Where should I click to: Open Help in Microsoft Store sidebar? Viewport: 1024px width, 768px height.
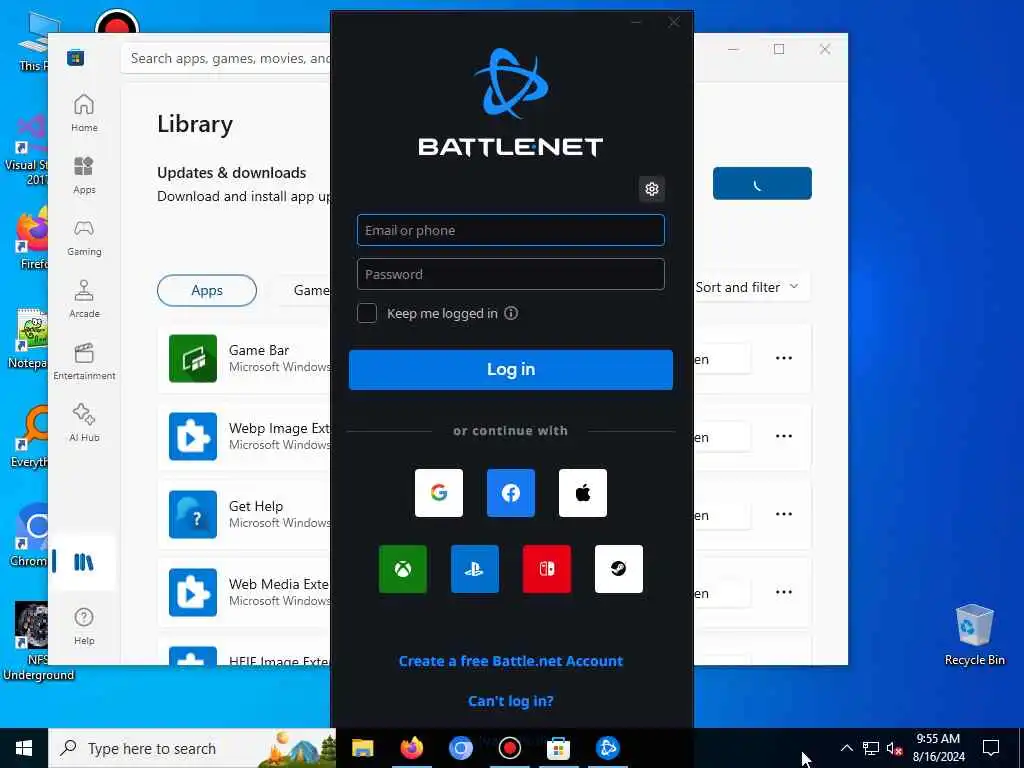click(x=84, y=626)
